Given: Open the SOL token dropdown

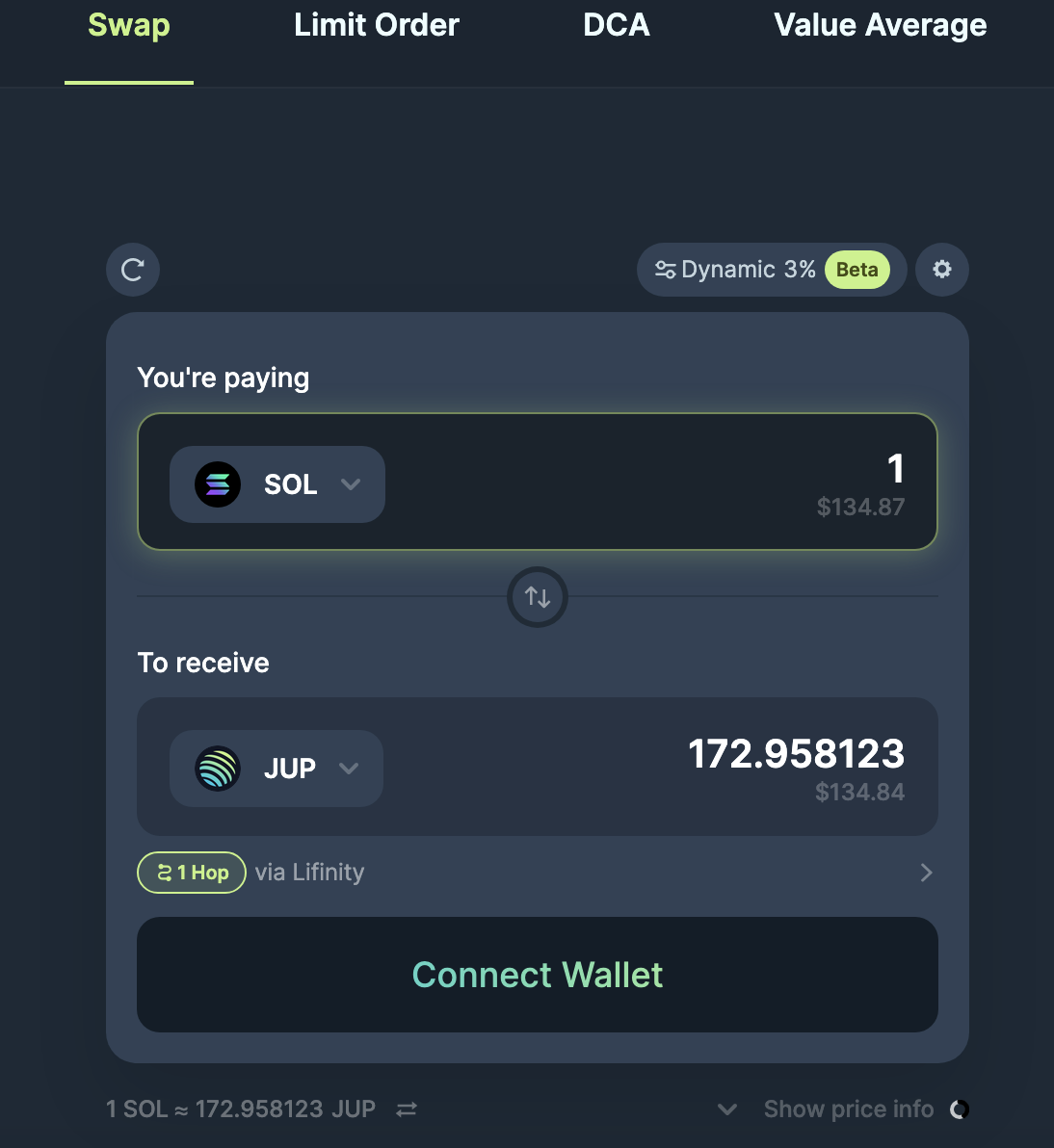Looking at the screenshot, I should click(350, 484).
